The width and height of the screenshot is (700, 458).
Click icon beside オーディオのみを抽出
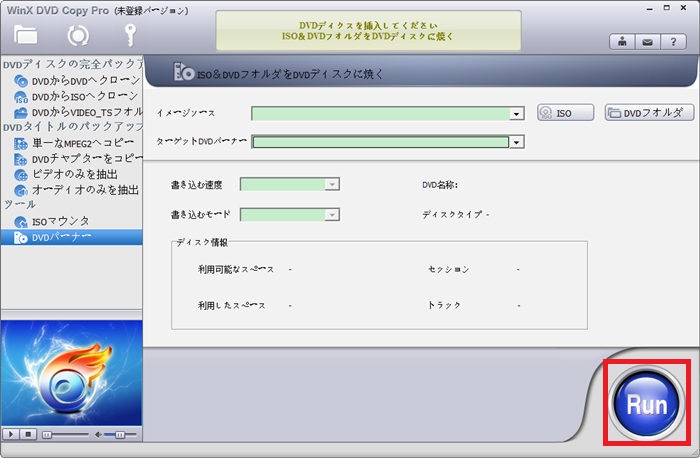21,190
